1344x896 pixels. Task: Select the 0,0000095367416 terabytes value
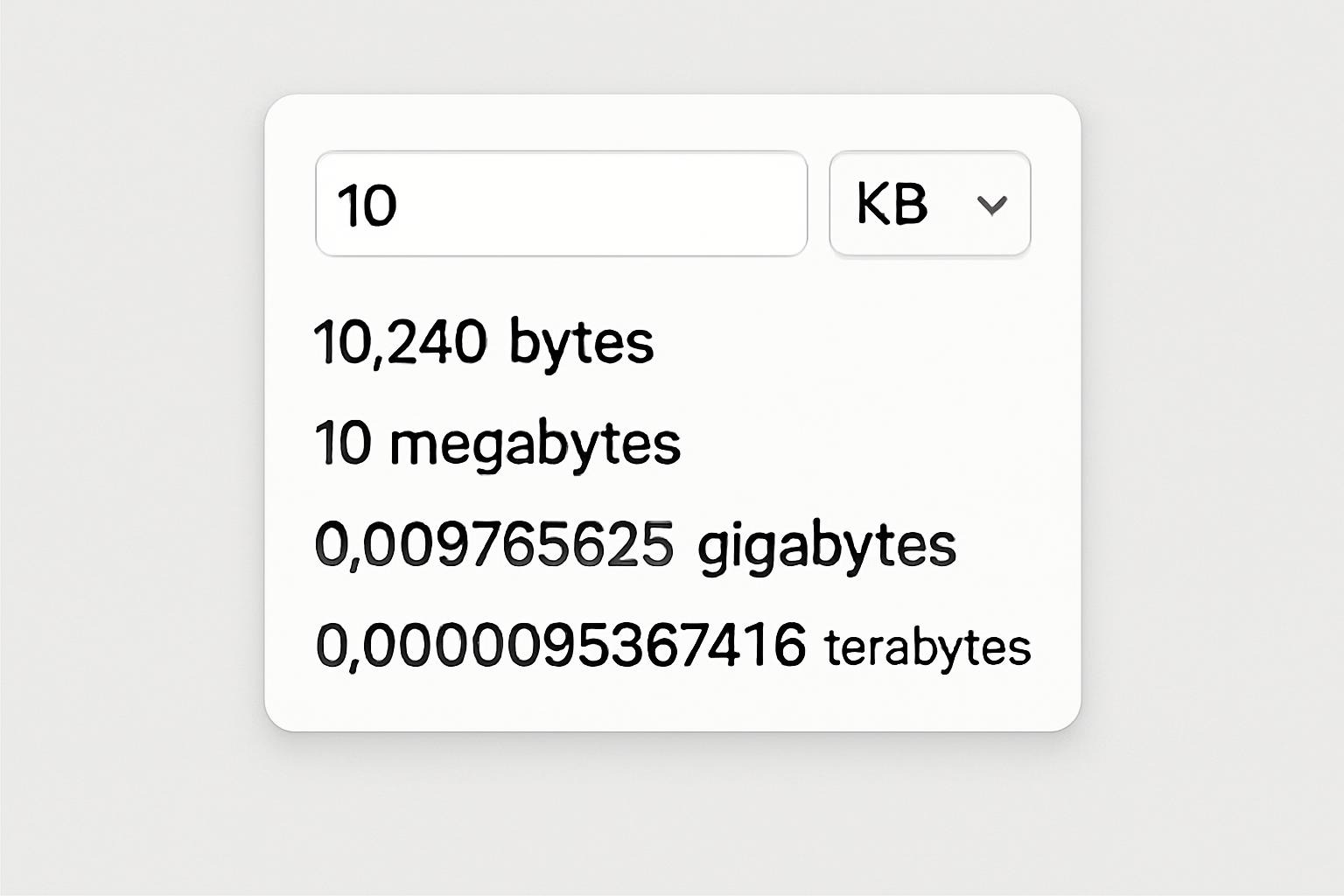coord(564,646)
